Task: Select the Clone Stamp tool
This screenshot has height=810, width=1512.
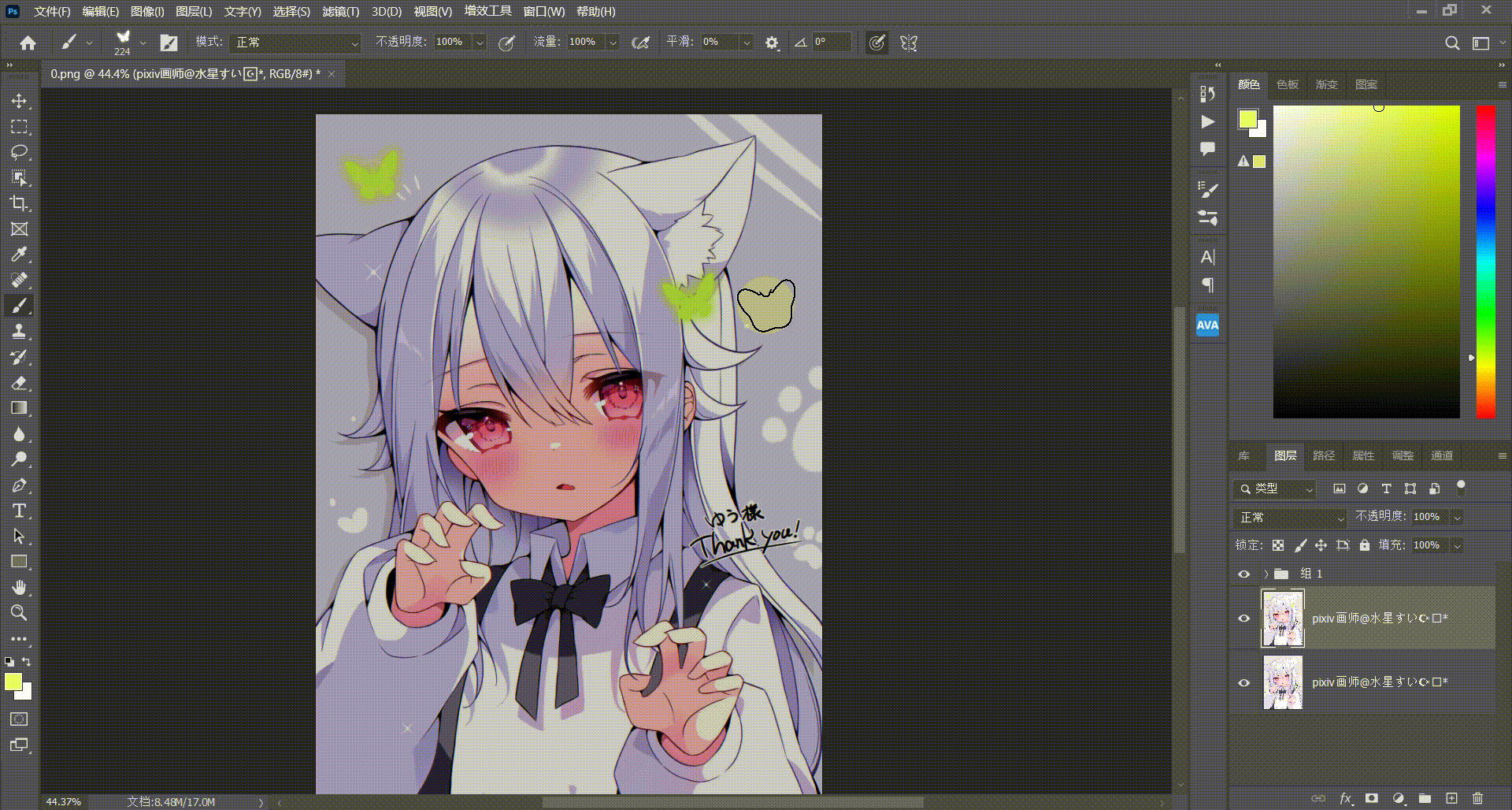Action: (x=19, y=331)
